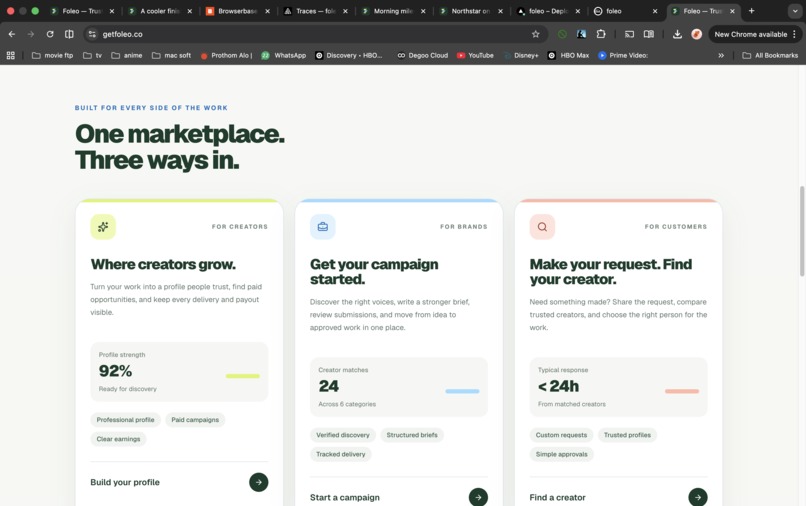The width and height of the screenshot is (806, 506).
Task: Switch to the Morning tab
Action: click(x=392, y=11)
